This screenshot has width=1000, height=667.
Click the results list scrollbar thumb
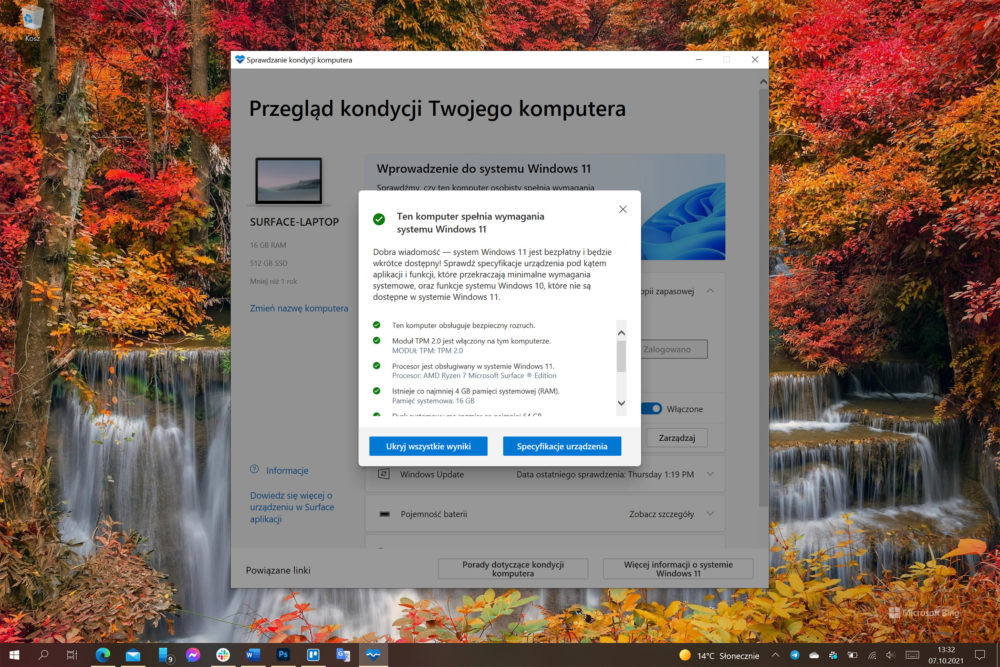pos(621,356)
